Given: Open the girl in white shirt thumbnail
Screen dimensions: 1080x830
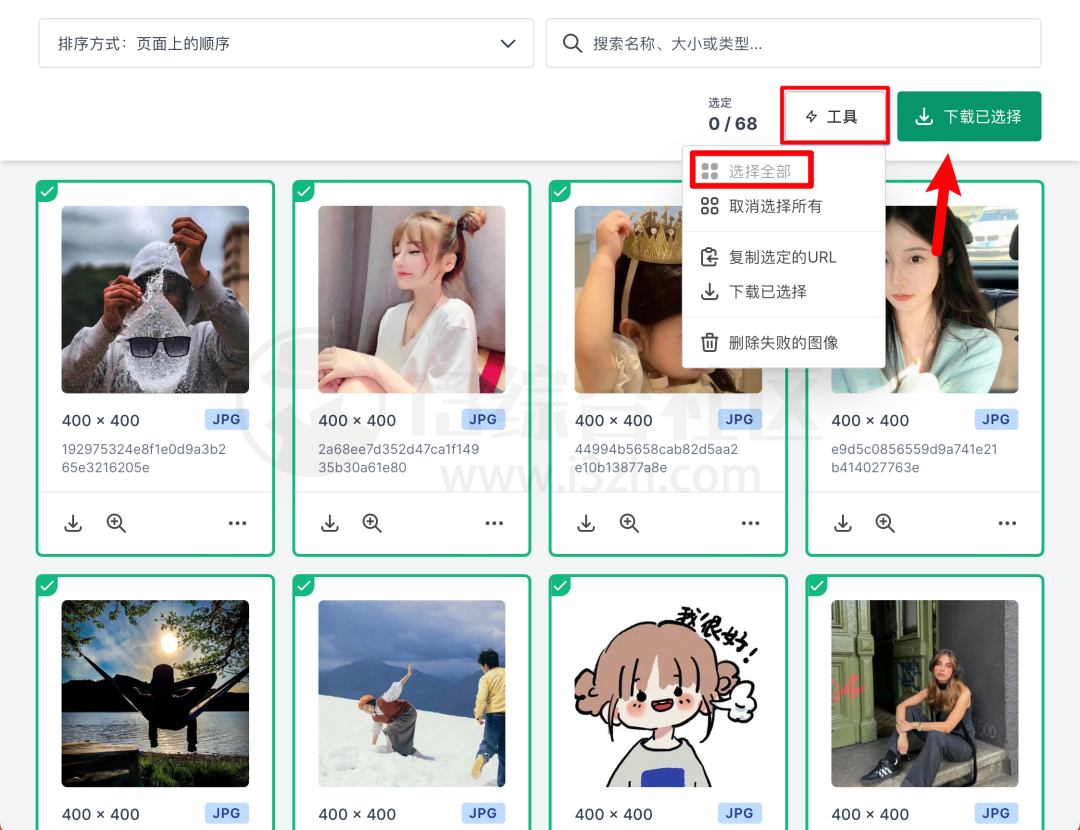Looking at the screenshot, I should click(x=412, y=300).
